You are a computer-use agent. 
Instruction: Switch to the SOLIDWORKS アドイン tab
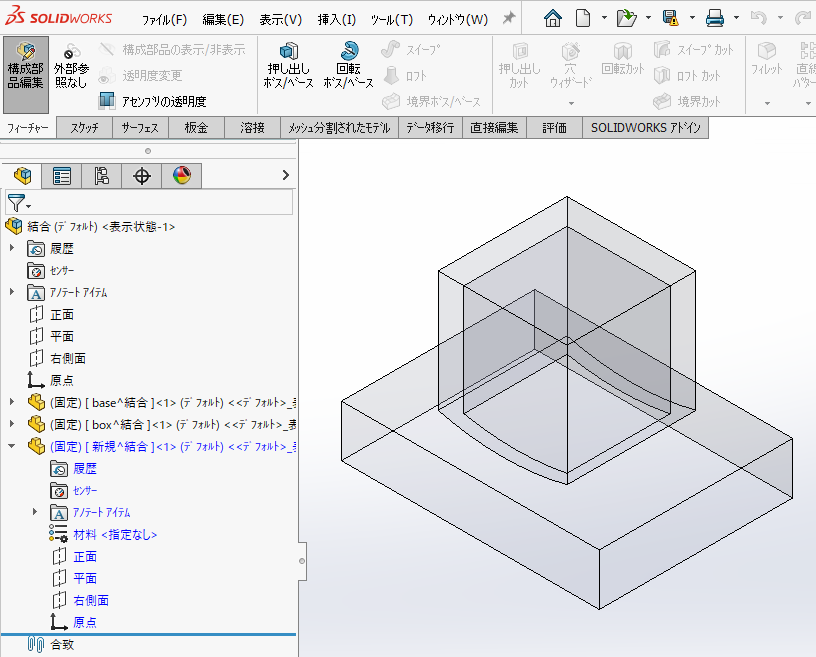tap(645, 128)
